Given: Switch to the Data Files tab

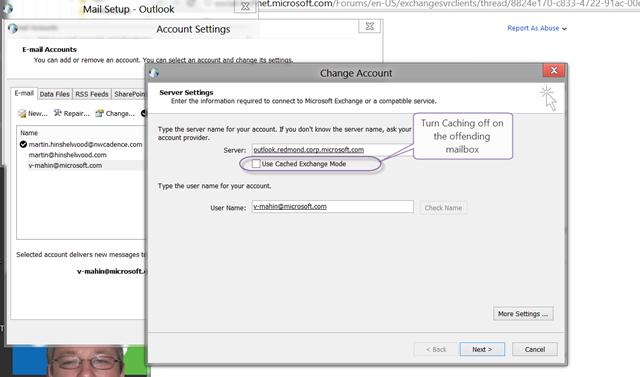Looking at the screenshot, I should coord(54,94).
